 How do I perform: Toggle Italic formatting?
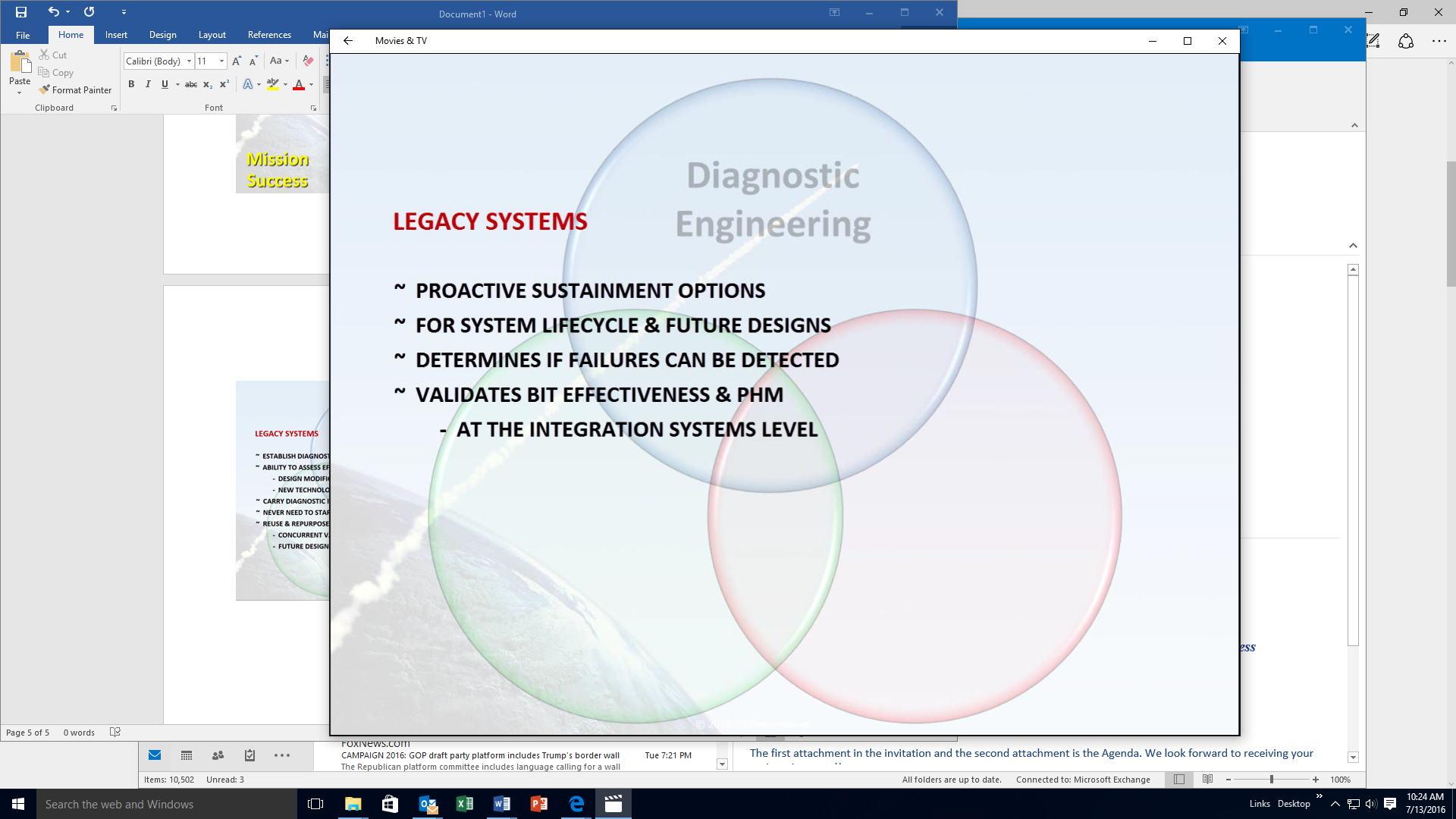point(148,84)
